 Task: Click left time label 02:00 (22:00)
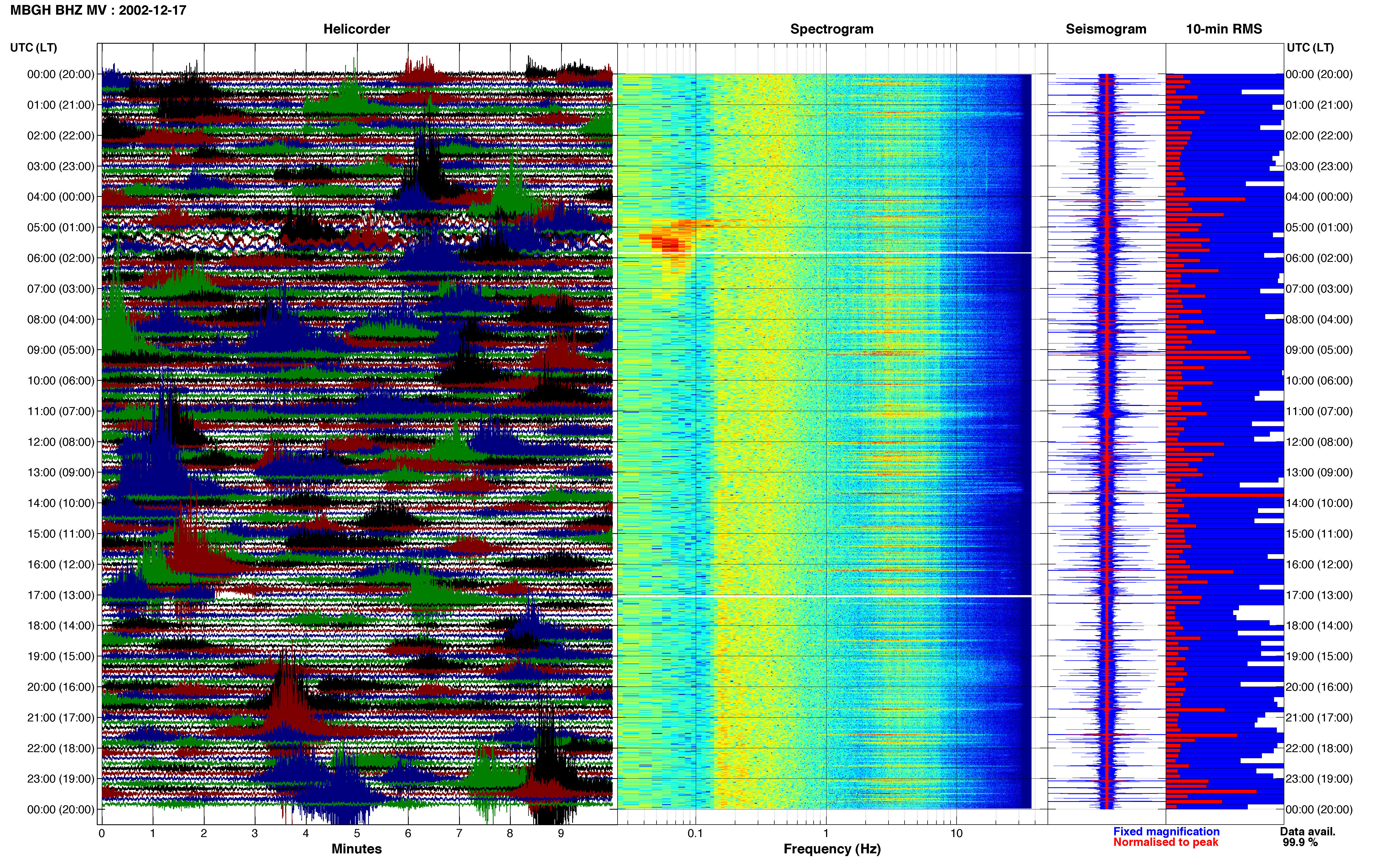[x=61, y=135]
